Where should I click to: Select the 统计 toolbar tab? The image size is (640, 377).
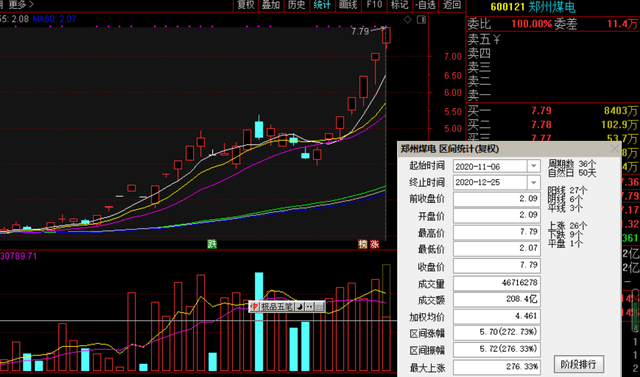322,5
